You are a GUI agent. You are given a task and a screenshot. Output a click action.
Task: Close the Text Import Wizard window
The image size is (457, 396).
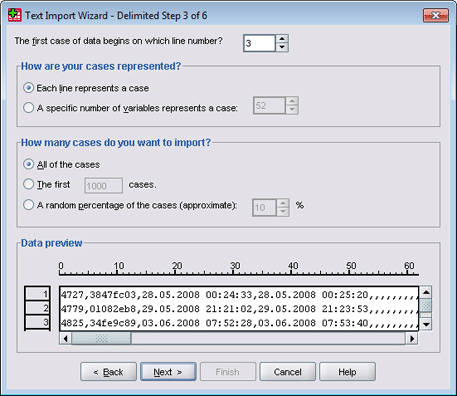(x=436, y=15)
